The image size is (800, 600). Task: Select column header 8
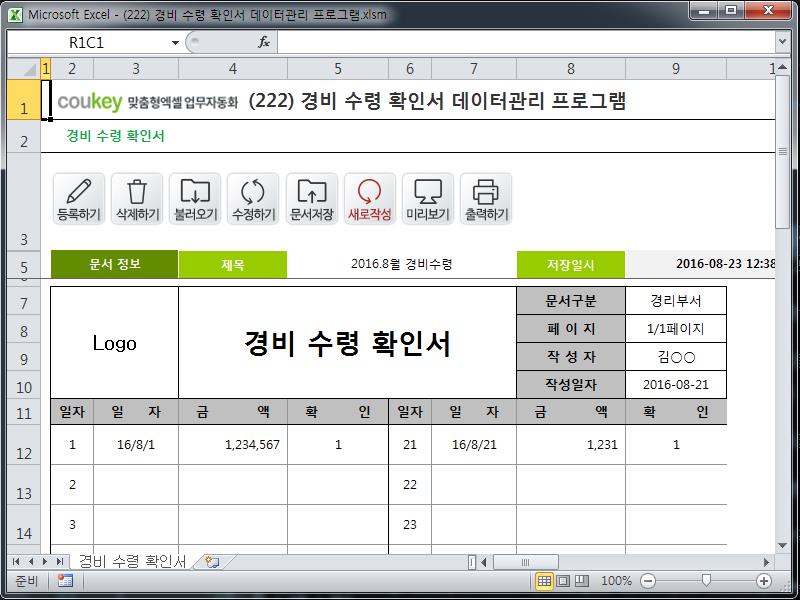point(571,69)
